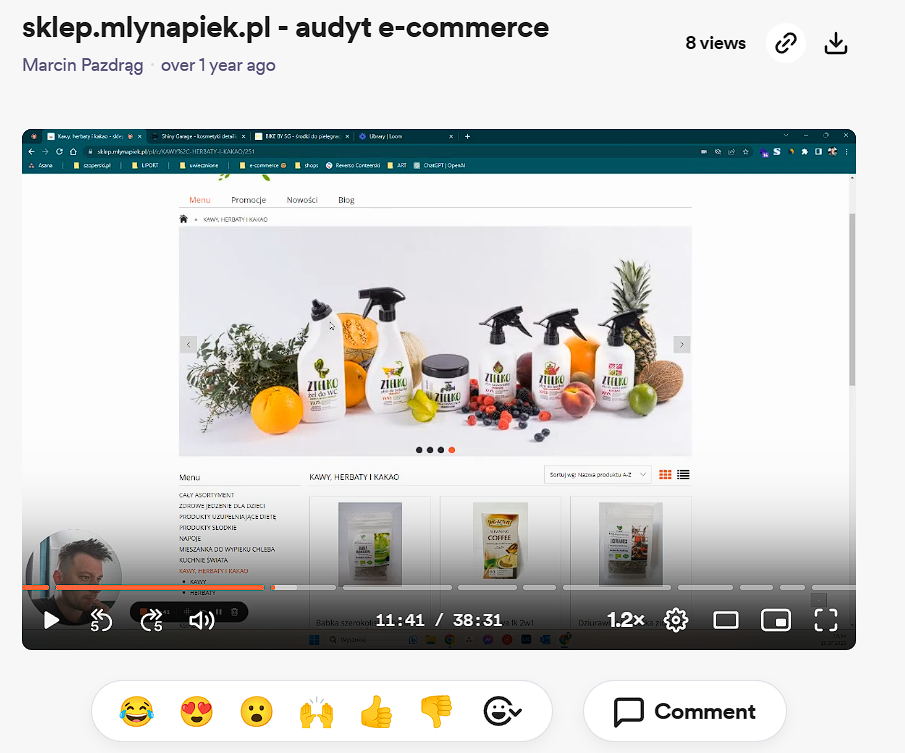
Task: Open PRODUKTY SŁODKIE category
Action: point(208,527)
